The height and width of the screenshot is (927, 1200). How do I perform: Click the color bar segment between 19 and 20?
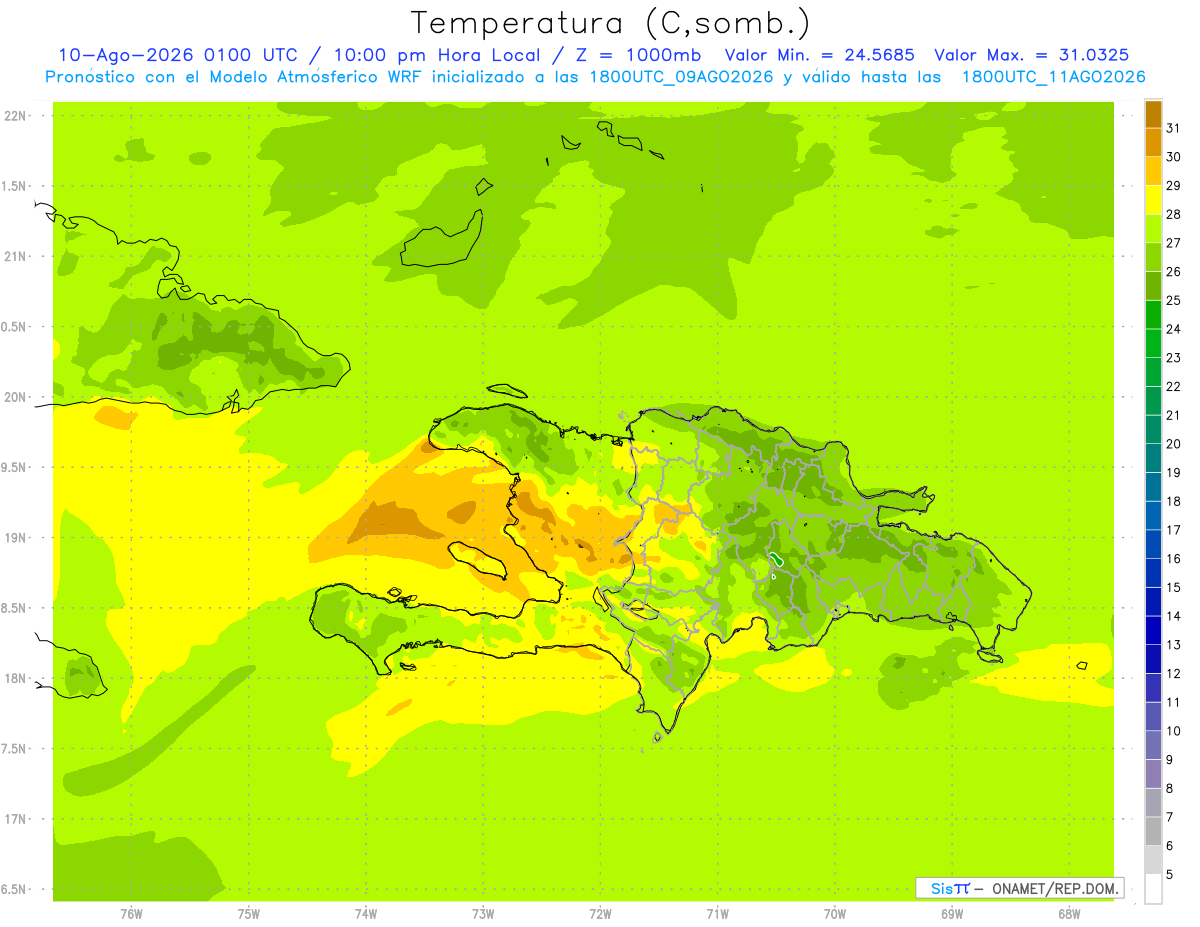(x=1153, y=459)
